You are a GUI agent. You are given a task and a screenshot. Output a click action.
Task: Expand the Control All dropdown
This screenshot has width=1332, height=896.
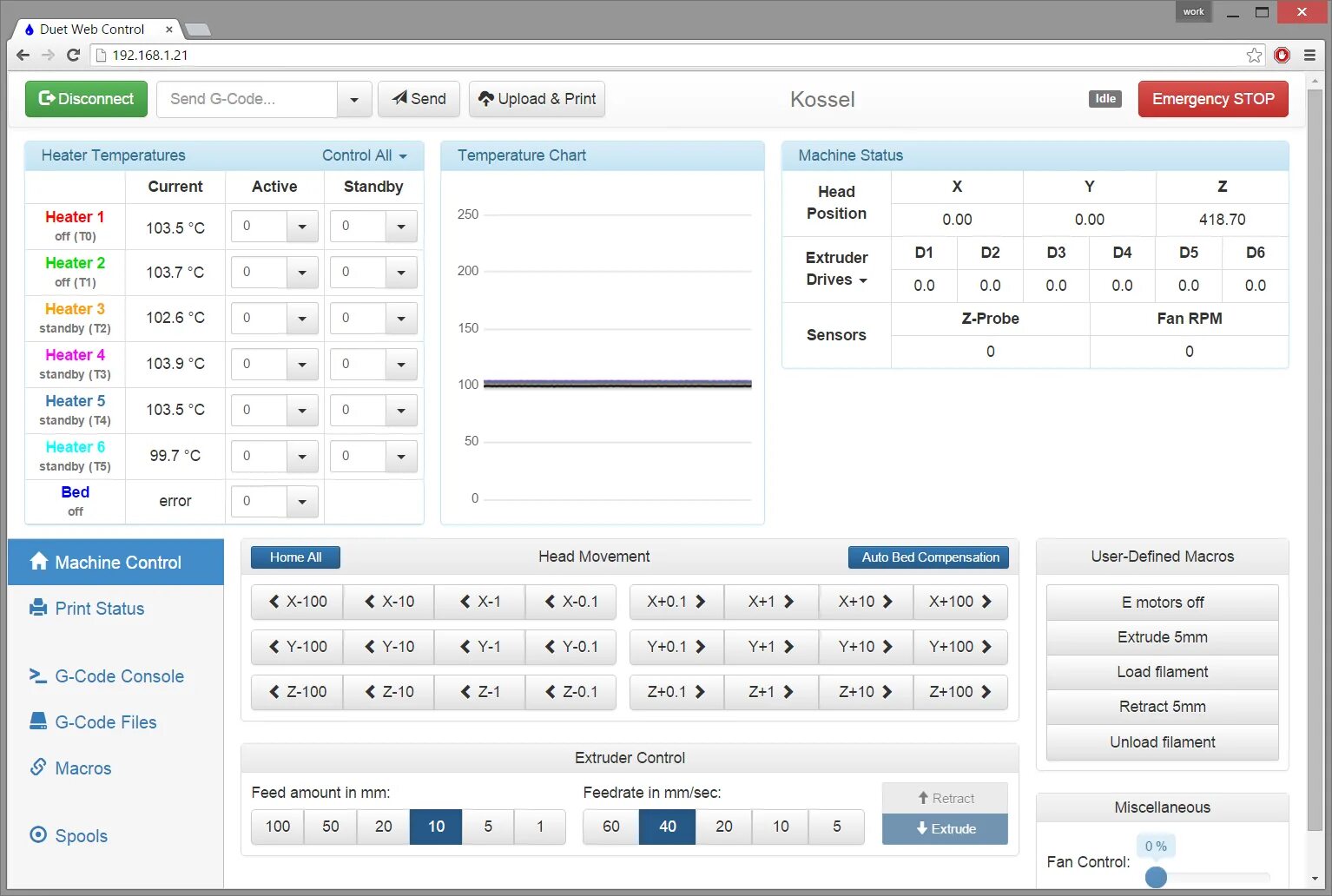point(365,155)
